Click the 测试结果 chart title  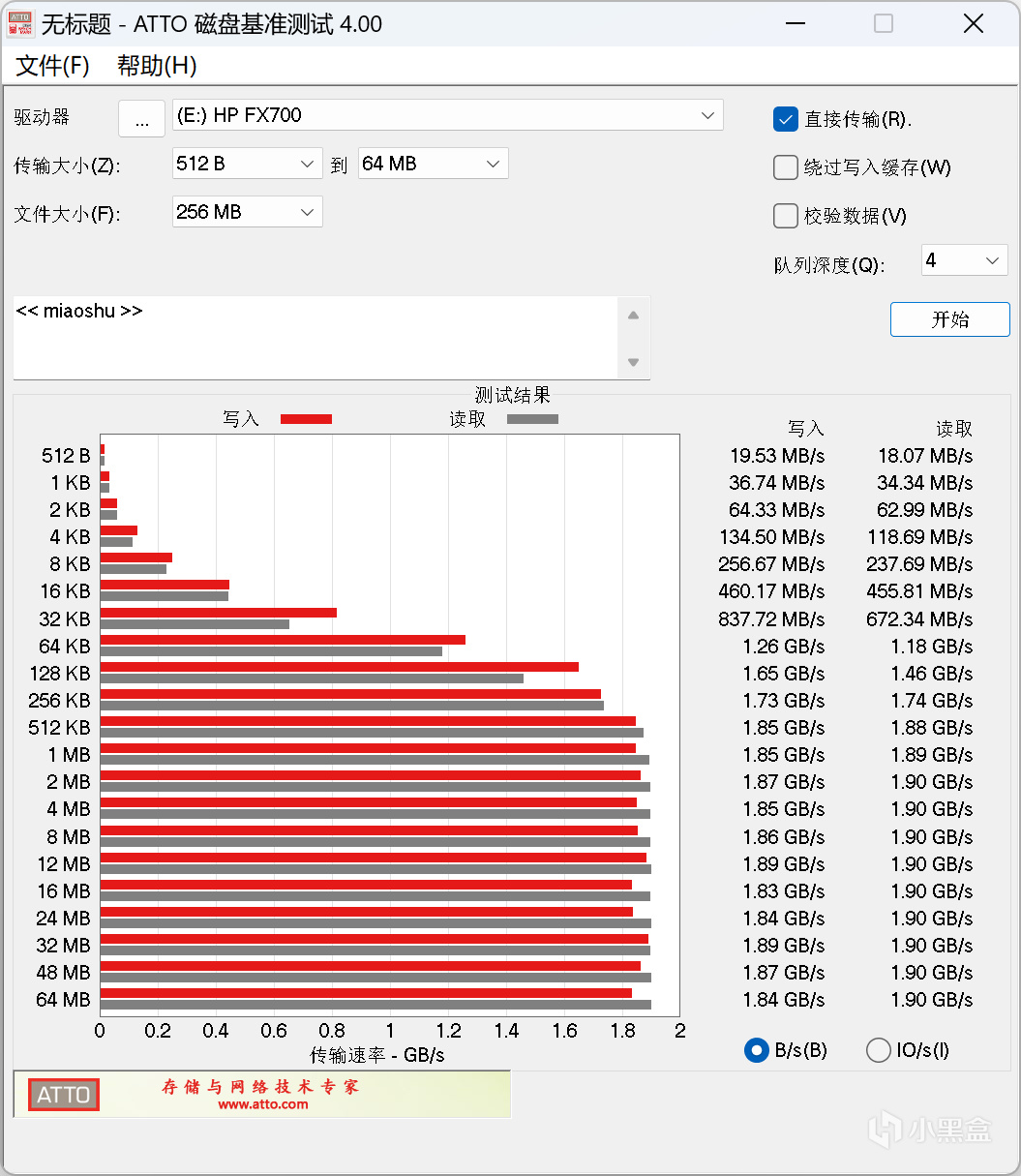coord(513,395)
